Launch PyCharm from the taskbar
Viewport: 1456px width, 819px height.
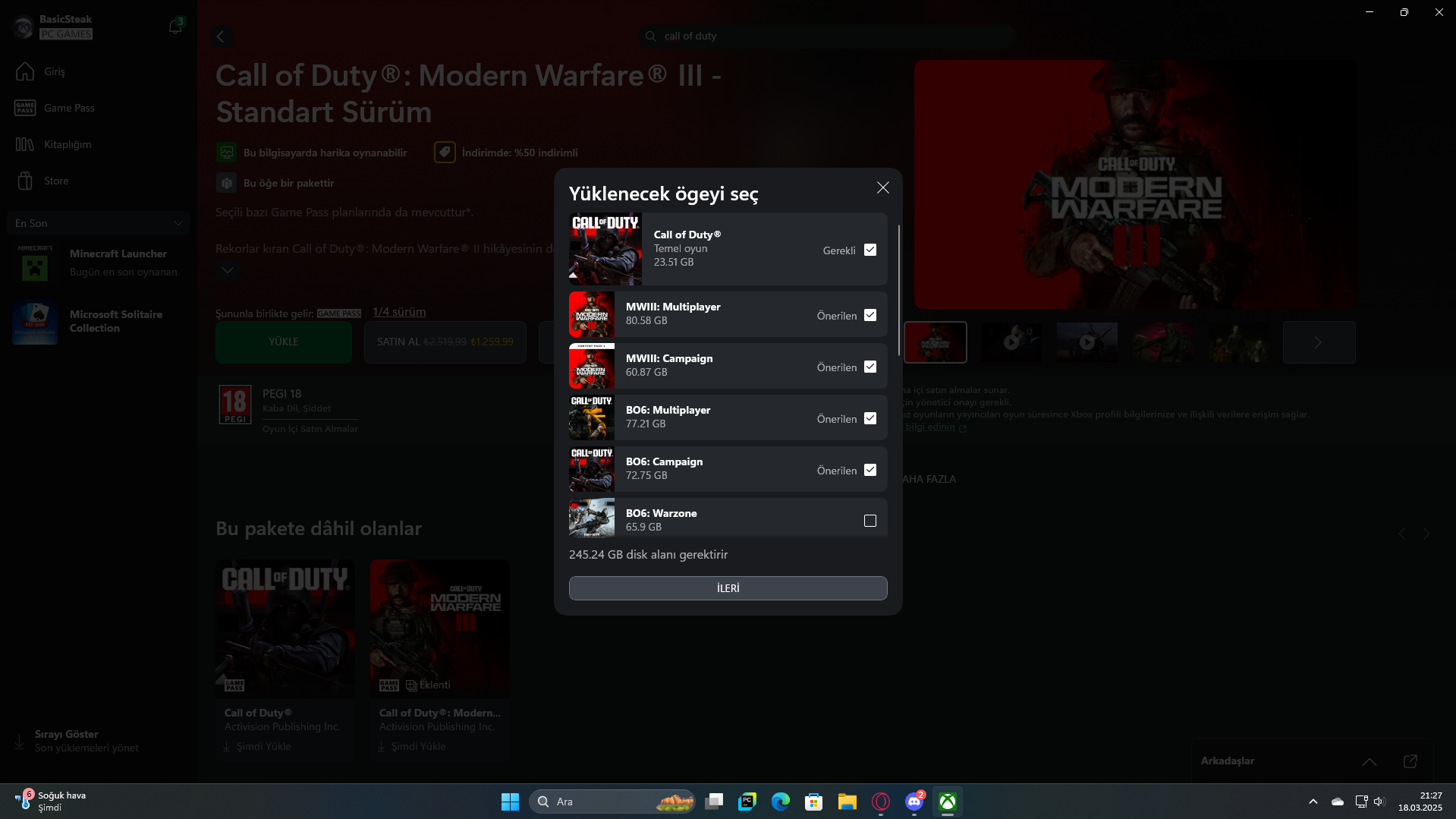pos(747,802)
